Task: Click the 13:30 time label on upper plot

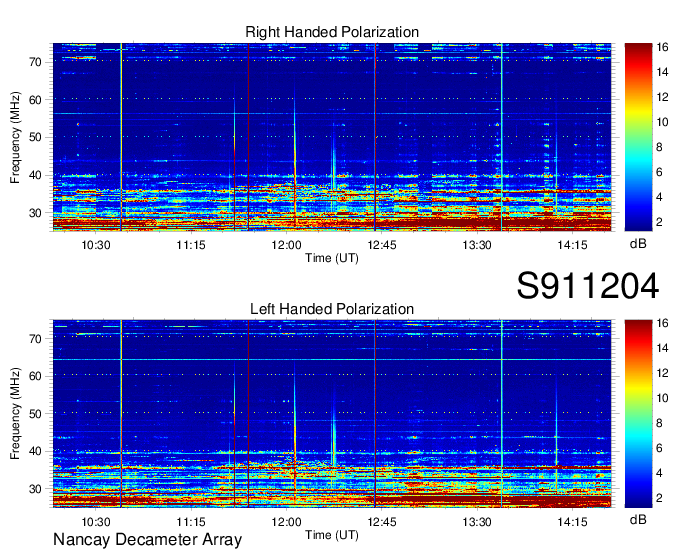Action: pyautogui.click(x=477, y=245)
